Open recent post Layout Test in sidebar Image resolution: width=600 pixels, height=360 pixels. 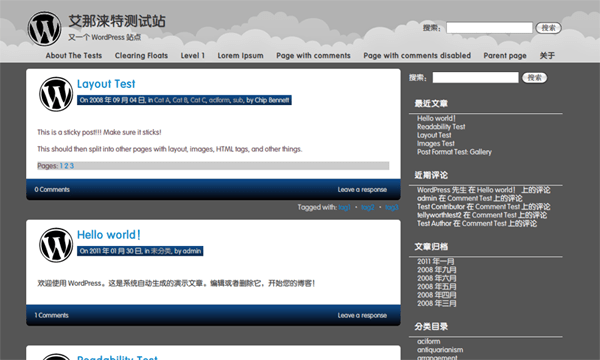pyautogui.click(x=434, y=135)
